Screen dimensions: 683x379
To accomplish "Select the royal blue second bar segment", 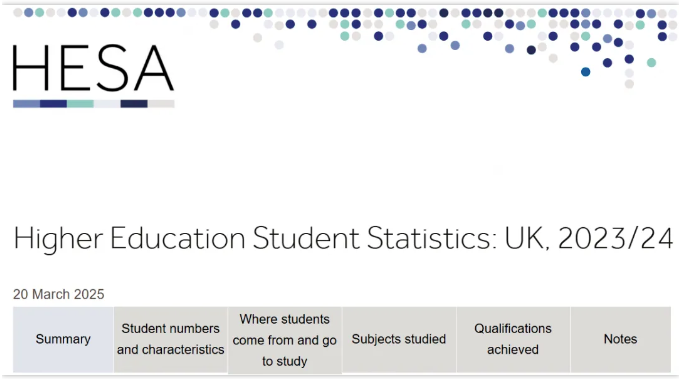I will pyautogui.click(x=53, y=104).
